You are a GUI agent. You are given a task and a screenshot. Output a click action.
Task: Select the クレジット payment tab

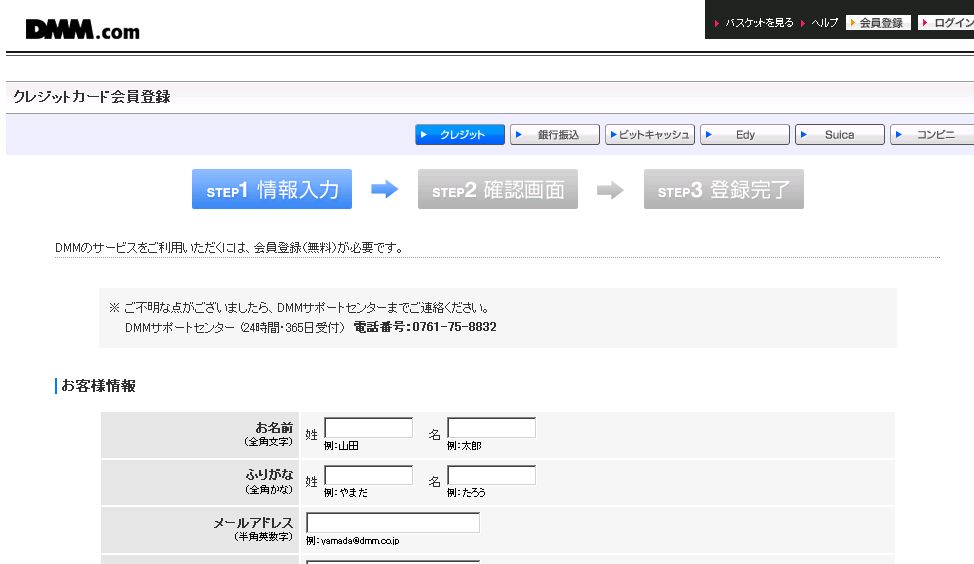pyautogui.click(x=460, y=135)
